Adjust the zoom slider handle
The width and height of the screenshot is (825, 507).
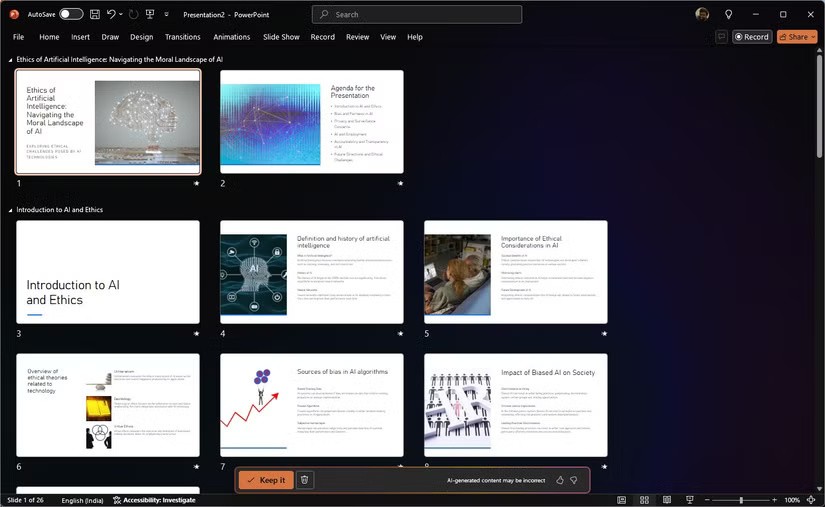pyautogui.click(x=741, y=500)
